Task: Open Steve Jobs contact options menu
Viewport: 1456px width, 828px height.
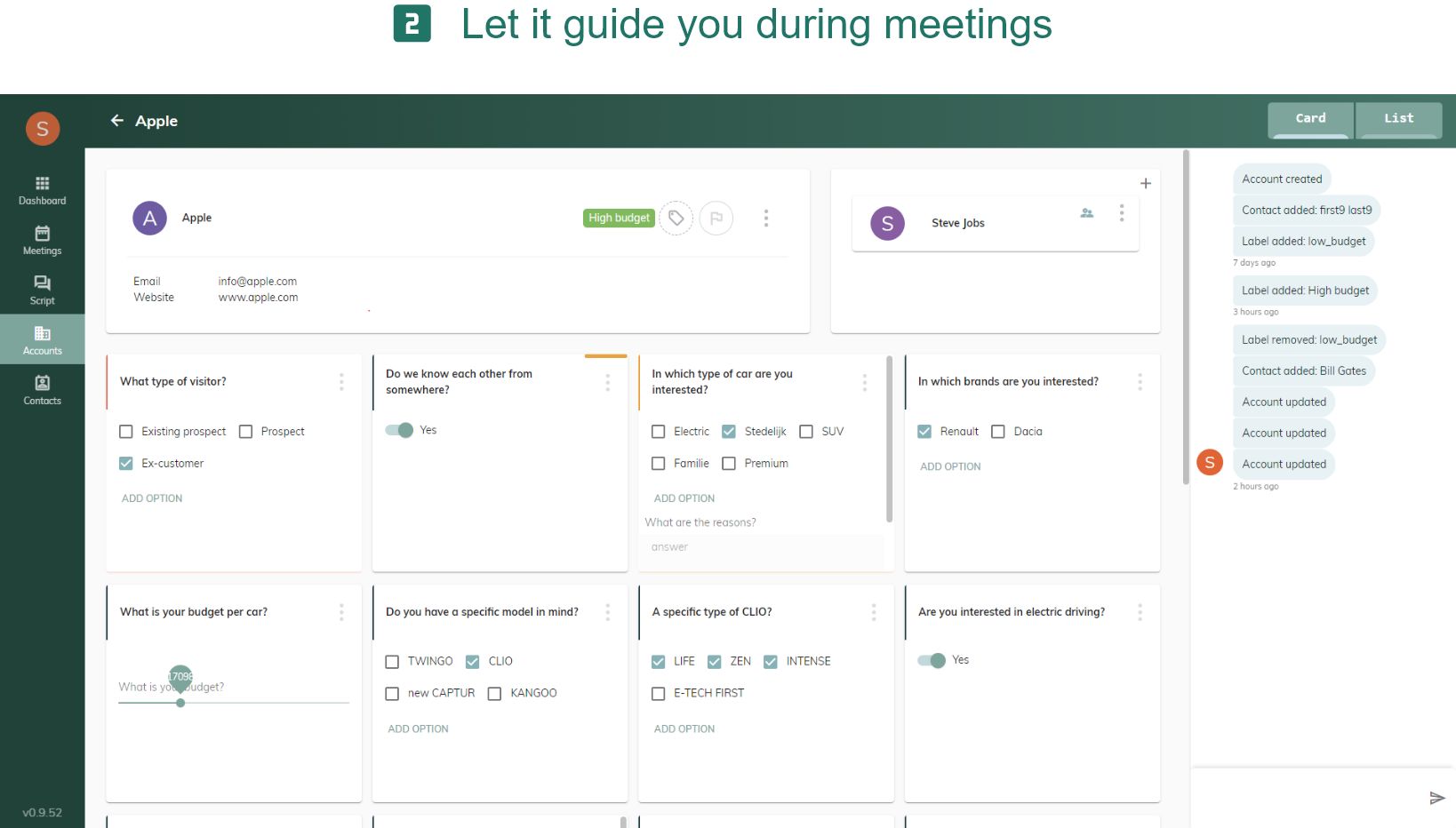Action: coord(1122,213)
